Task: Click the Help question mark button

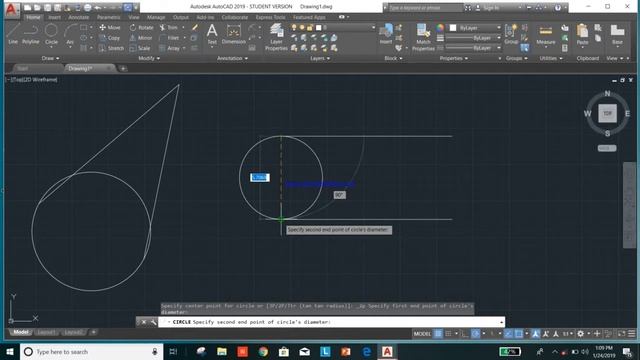Action: 558,7
